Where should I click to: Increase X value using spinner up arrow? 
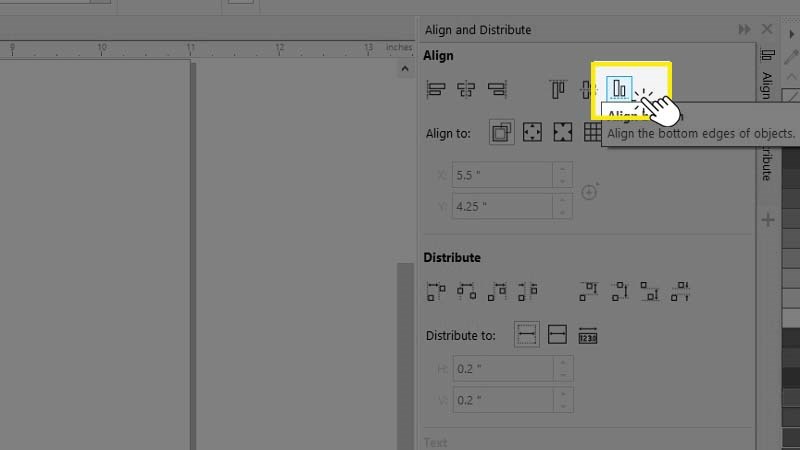[562, 169]
